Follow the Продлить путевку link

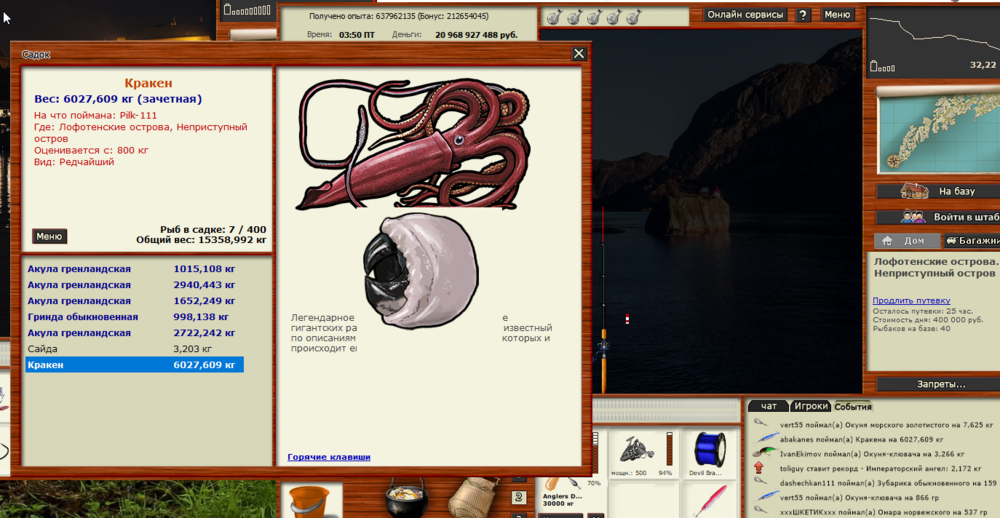[x=911, y=300]
